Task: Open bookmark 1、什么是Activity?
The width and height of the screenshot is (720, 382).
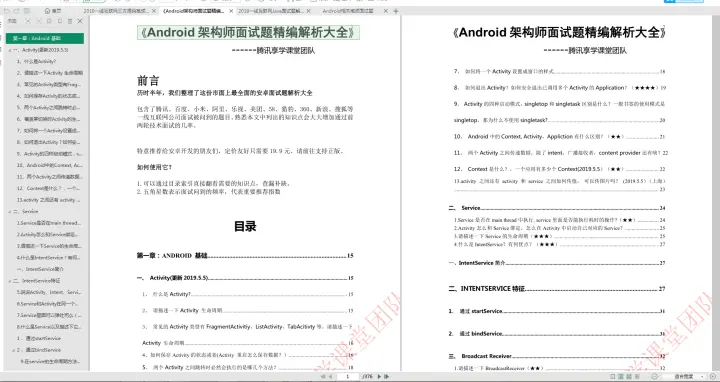Action: (x=36, y=61)
